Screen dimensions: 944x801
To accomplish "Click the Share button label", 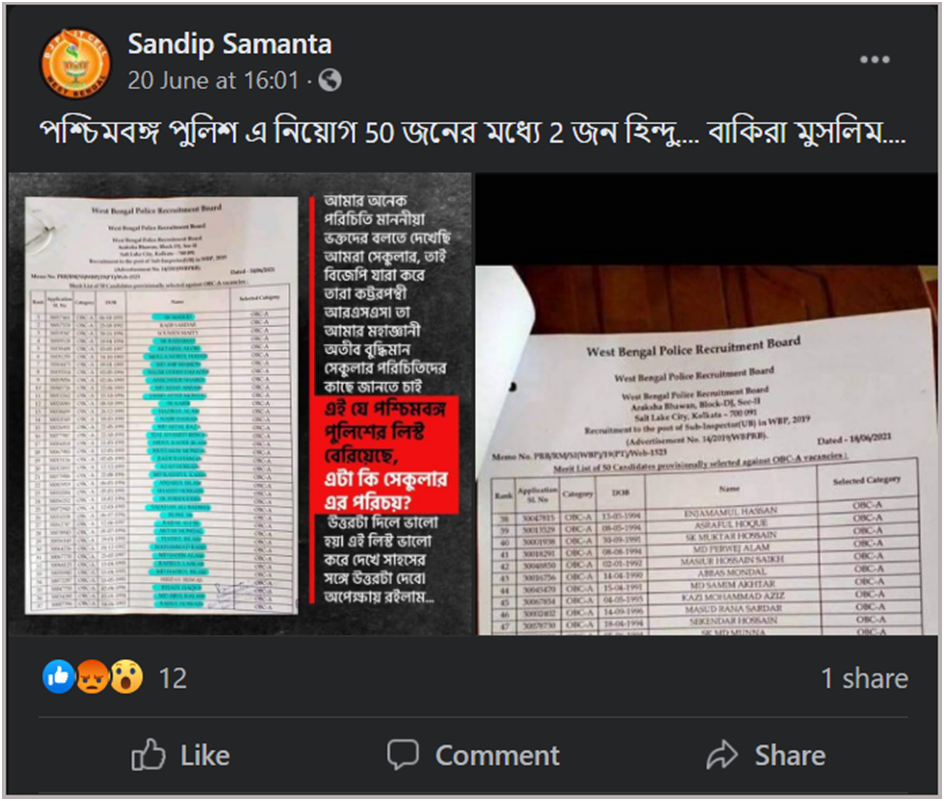I will 790,755.
